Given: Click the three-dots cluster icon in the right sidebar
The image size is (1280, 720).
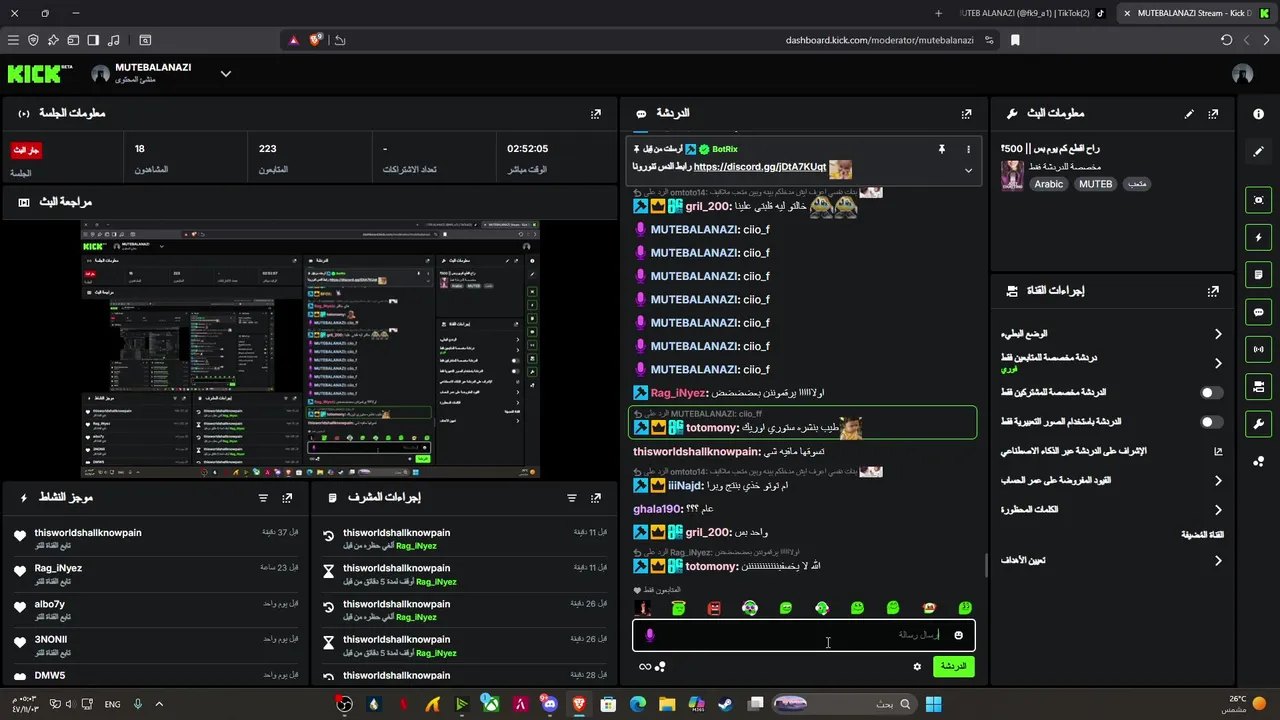Looking at the screenshot, I should (x=1259, y=461).
